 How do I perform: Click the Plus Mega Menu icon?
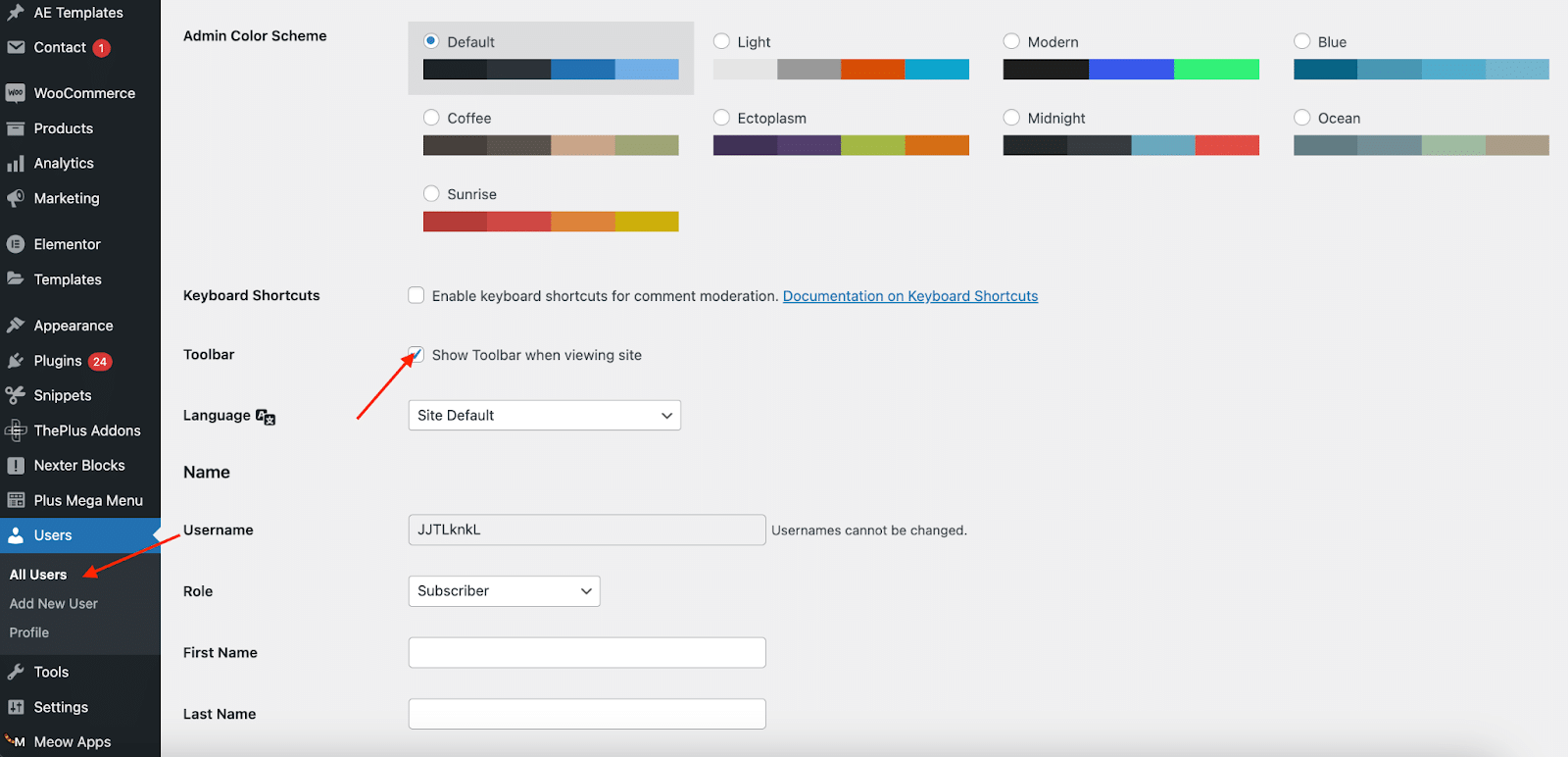tap(16, 500)
